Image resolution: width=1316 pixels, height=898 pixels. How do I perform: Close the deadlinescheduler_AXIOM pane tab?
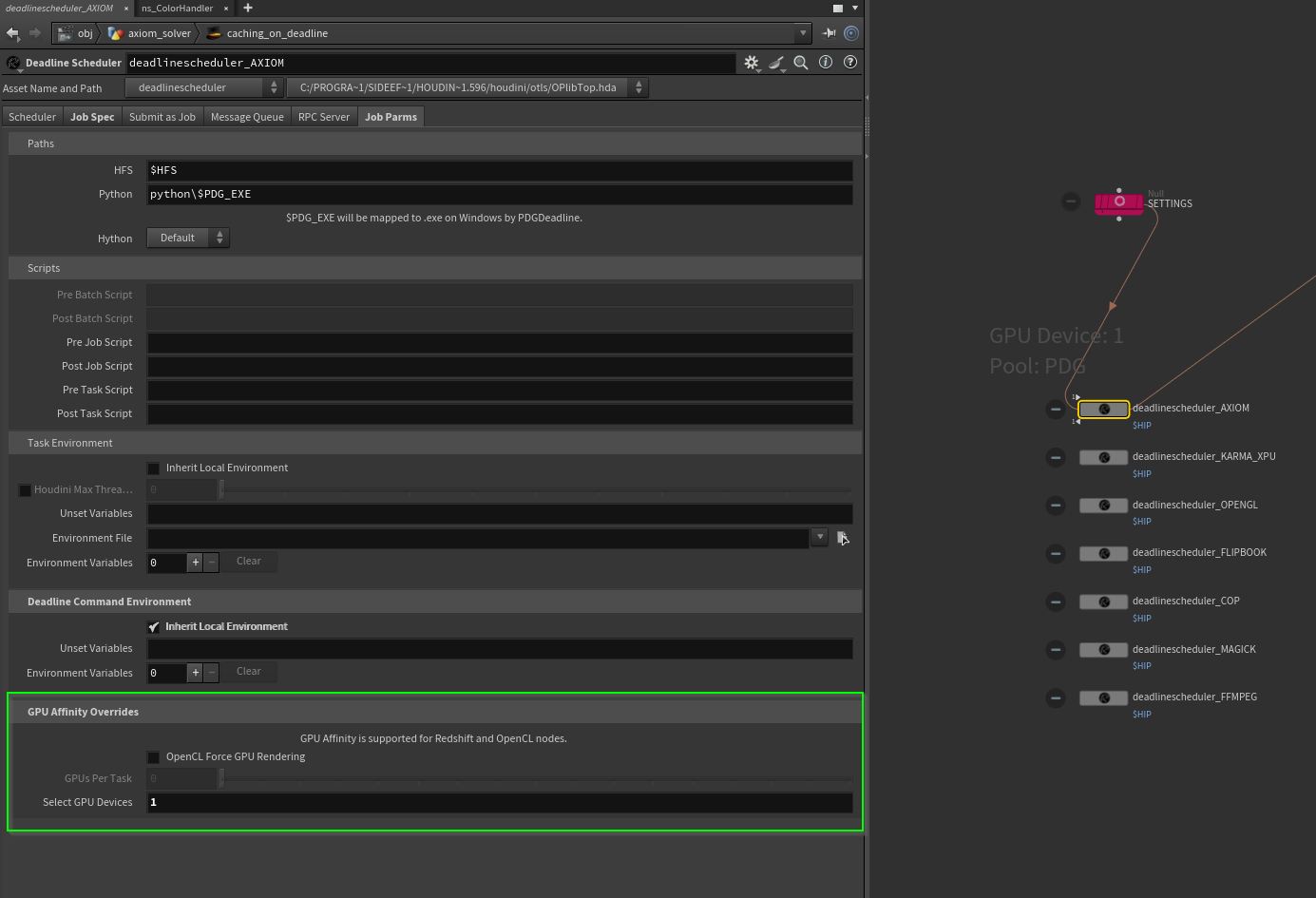[x=125, y=9]
